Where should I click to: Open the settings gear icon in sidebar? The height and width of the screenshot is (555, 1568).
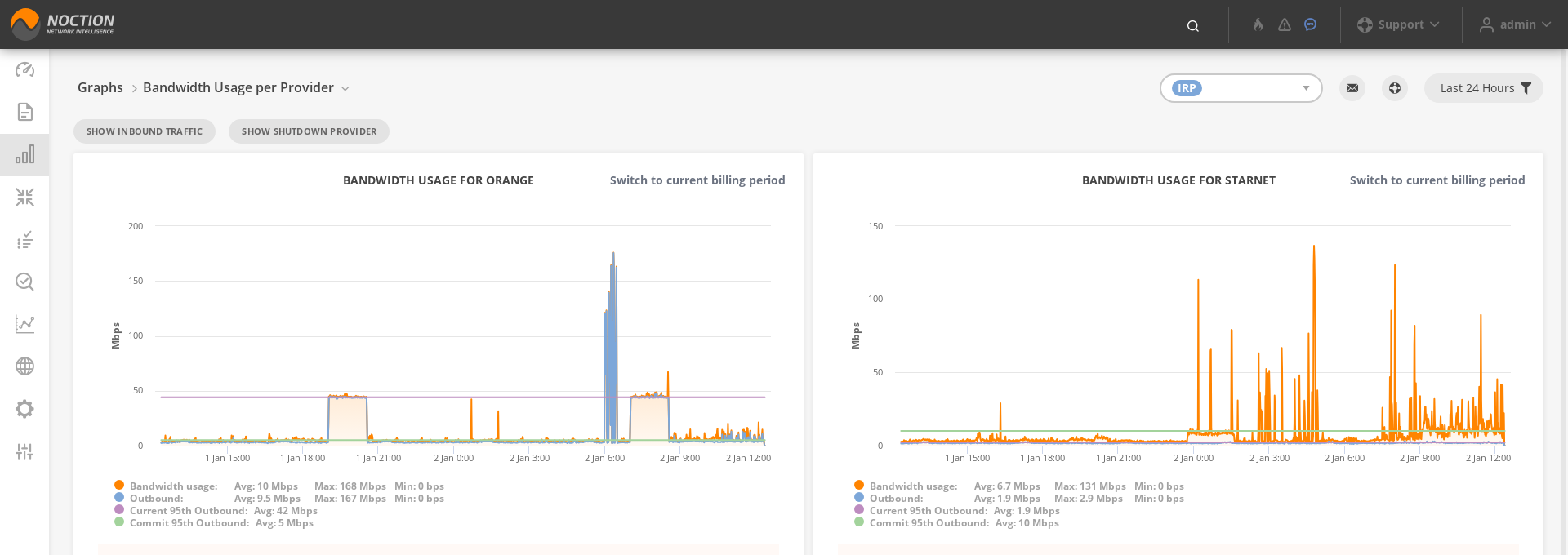pos(24,409)
